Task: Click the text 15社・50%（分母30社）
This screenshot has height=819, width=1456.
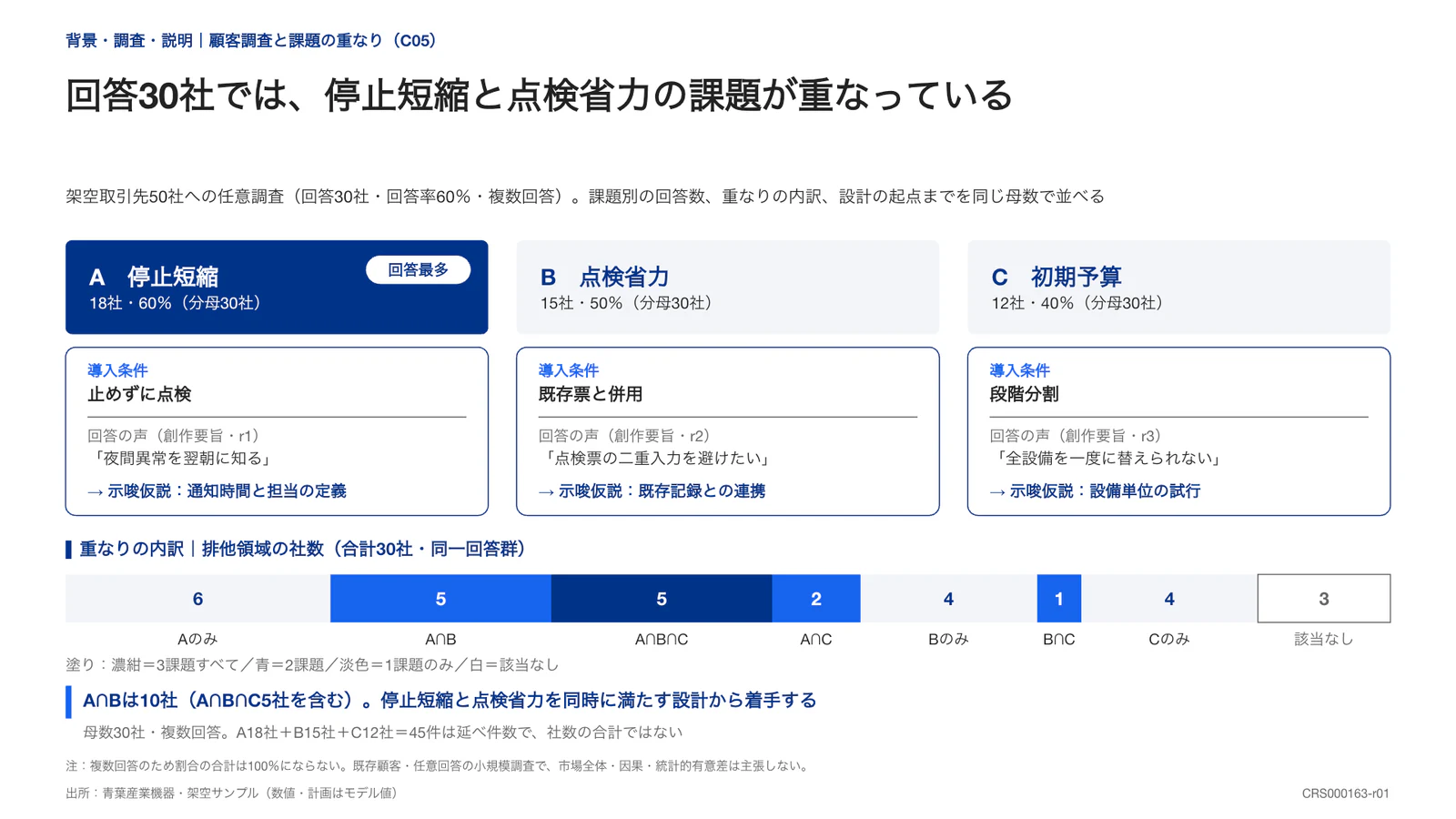Action: (x=629, y=303)
